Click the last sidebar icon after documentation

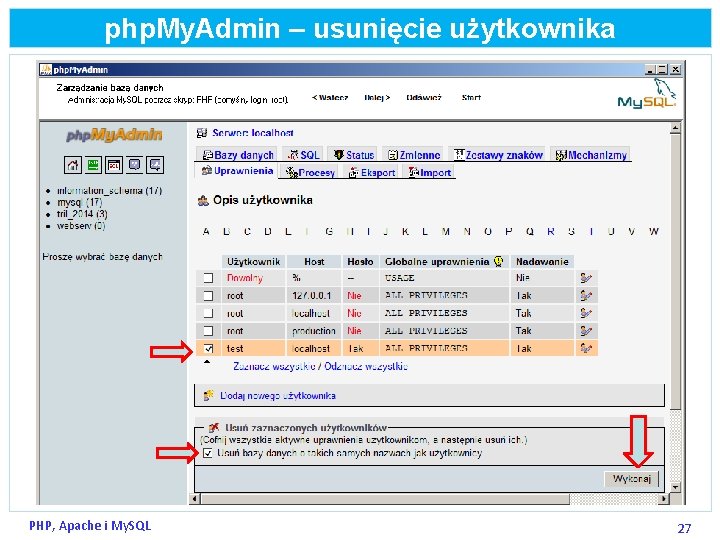(155, 165)
